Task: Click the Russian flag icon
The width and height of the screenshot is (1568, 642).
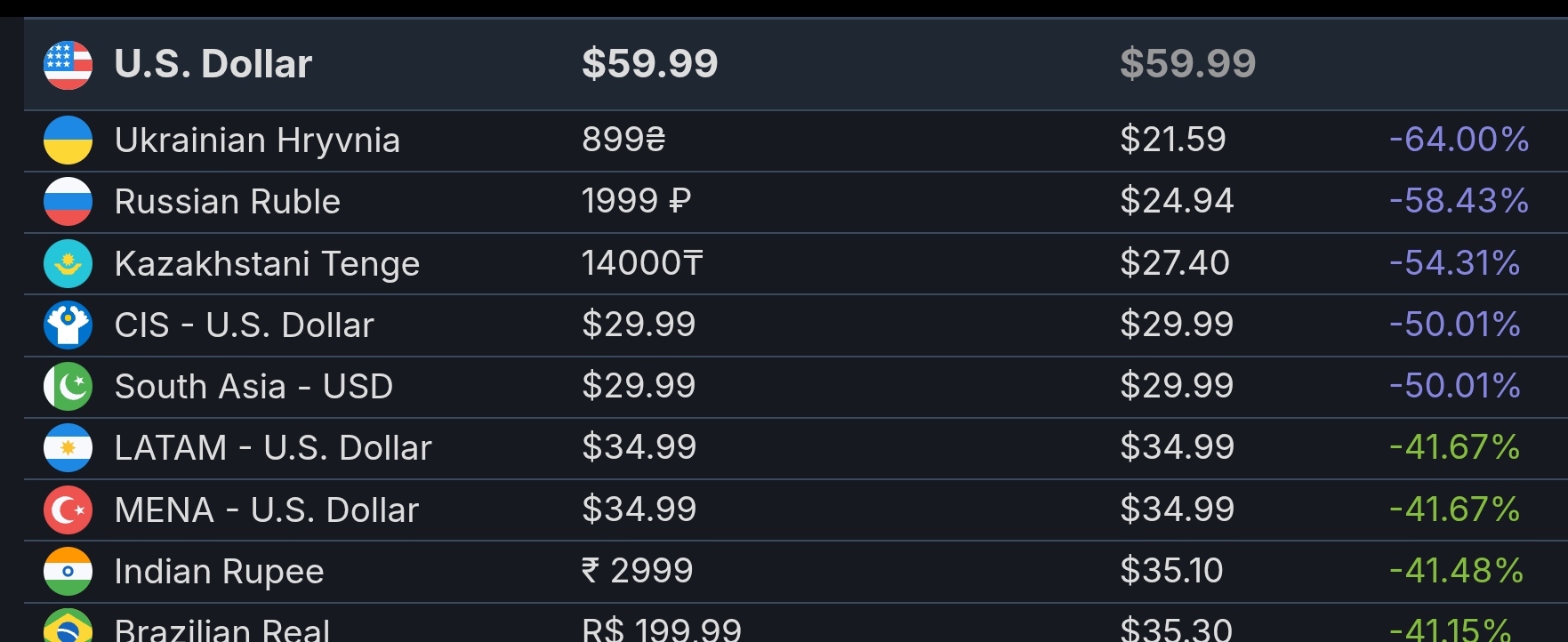Action: point(68,202)
